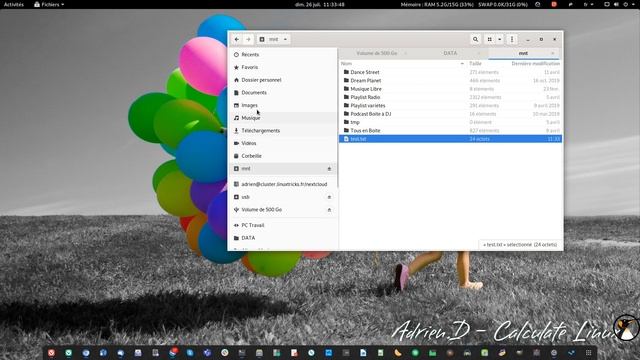Viewport: 640px width, 360px height.
Task: Open the fr keyboard layout dropdown
Action: click(588, 4)
